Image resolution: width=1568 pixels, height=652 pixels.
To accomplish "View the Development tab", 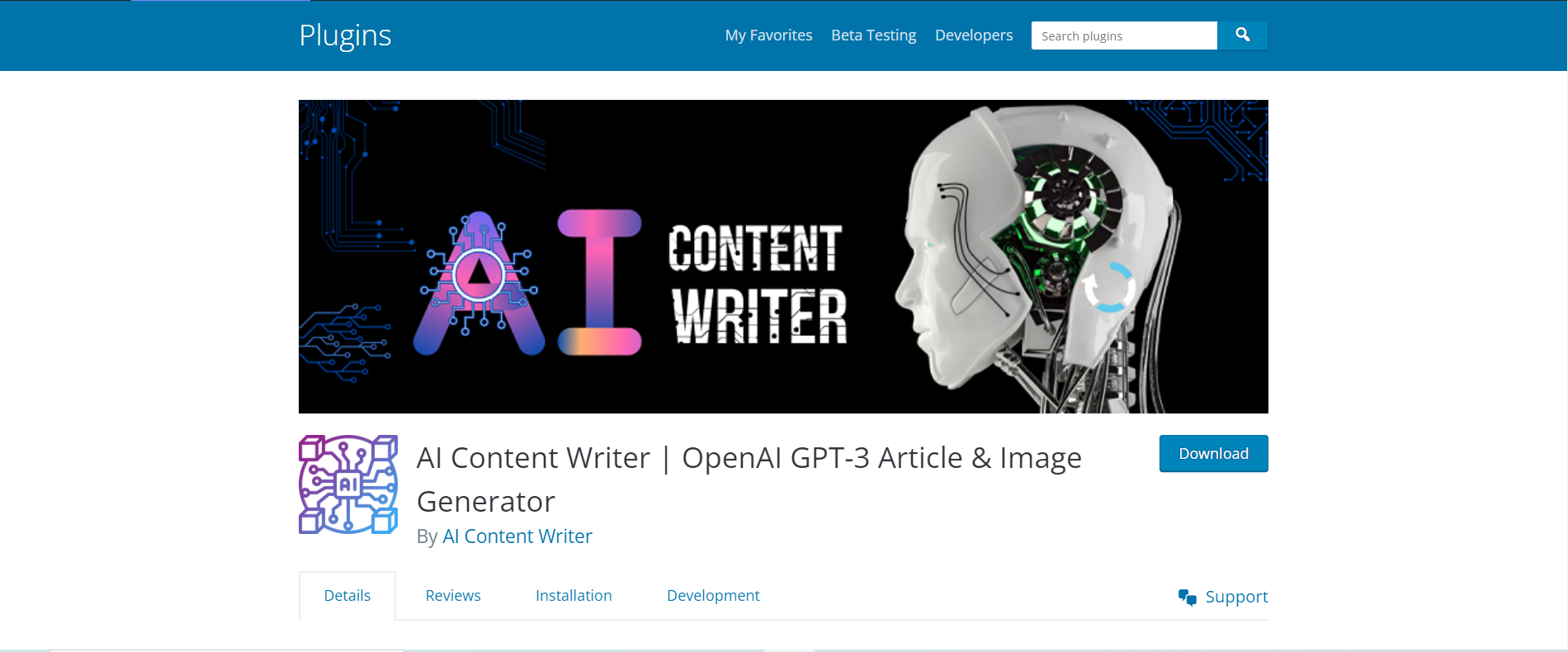I will coord(713,596).
